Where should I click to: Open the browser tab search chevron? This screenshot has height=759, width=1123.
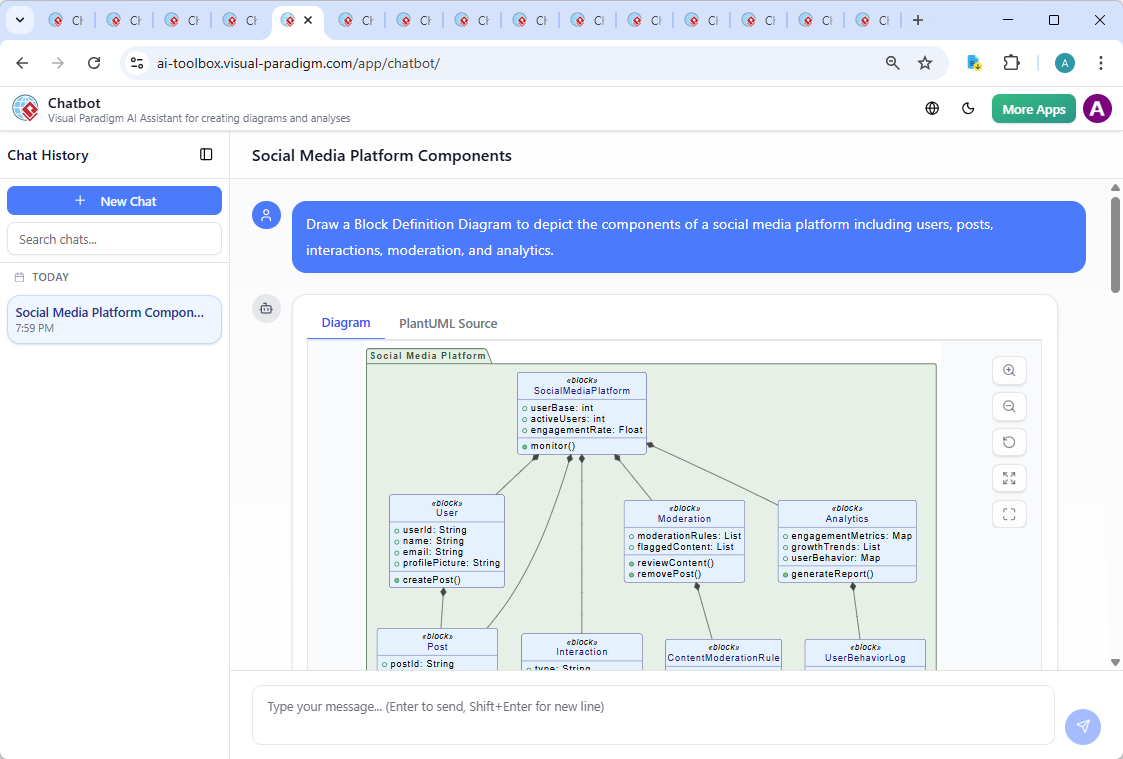click(x=19, y=19)
